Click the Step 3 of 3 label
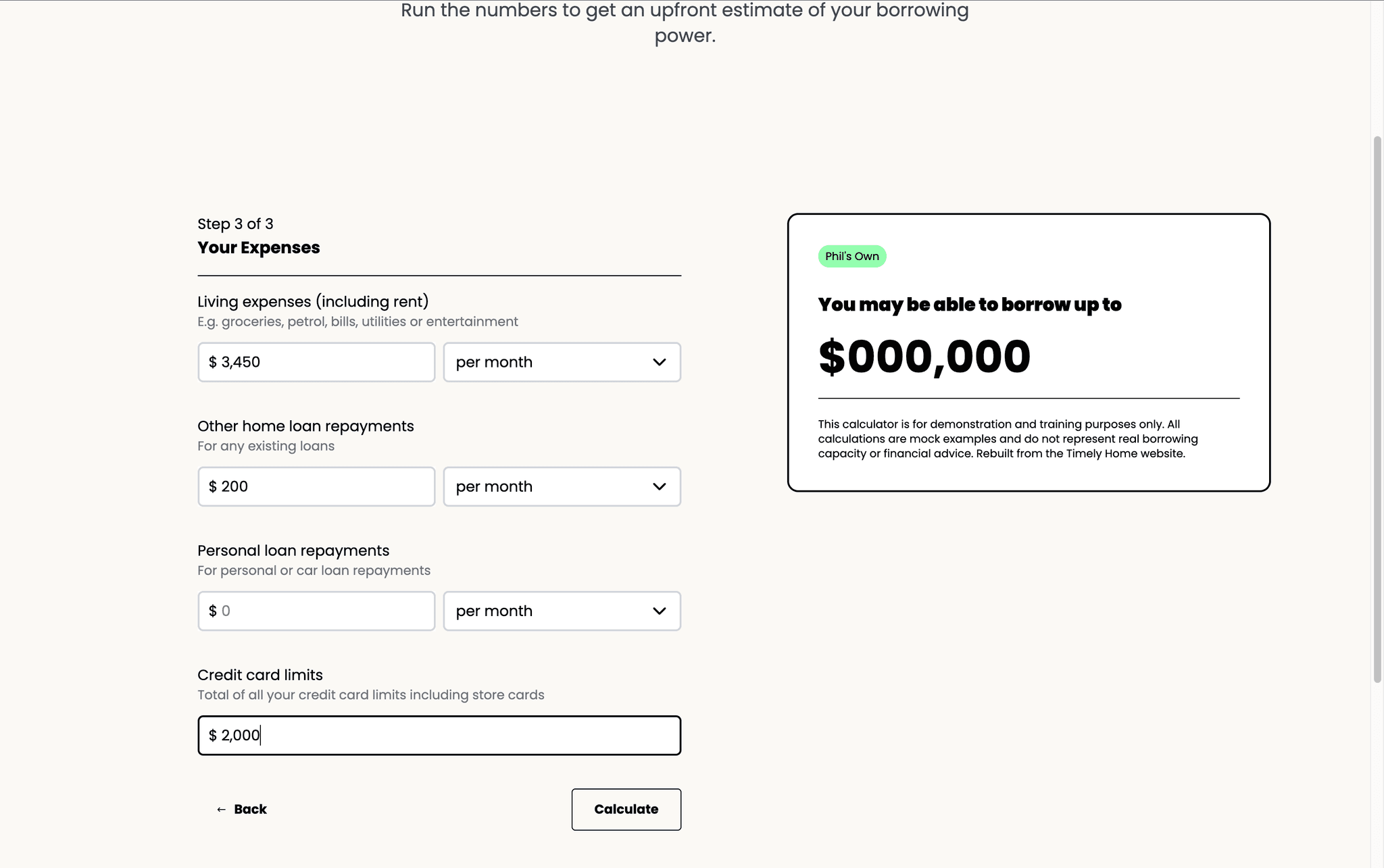This screenshot has width=1384, height=868. (x=235, y=224)
